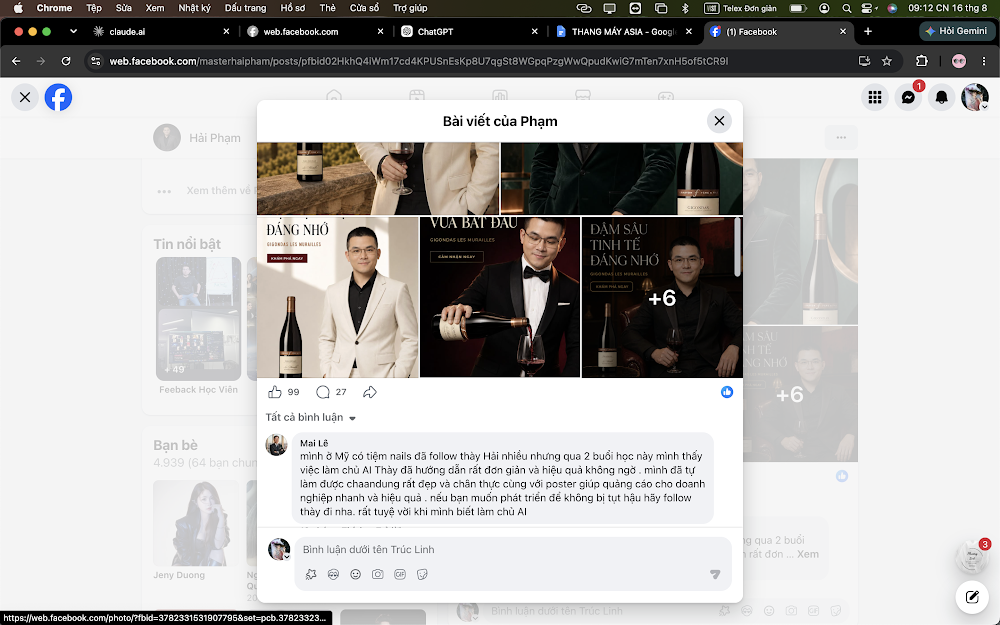Expand the Tất cả bình luận dropdown
Screen dimensions: 1000x625
tap(310, 417)
